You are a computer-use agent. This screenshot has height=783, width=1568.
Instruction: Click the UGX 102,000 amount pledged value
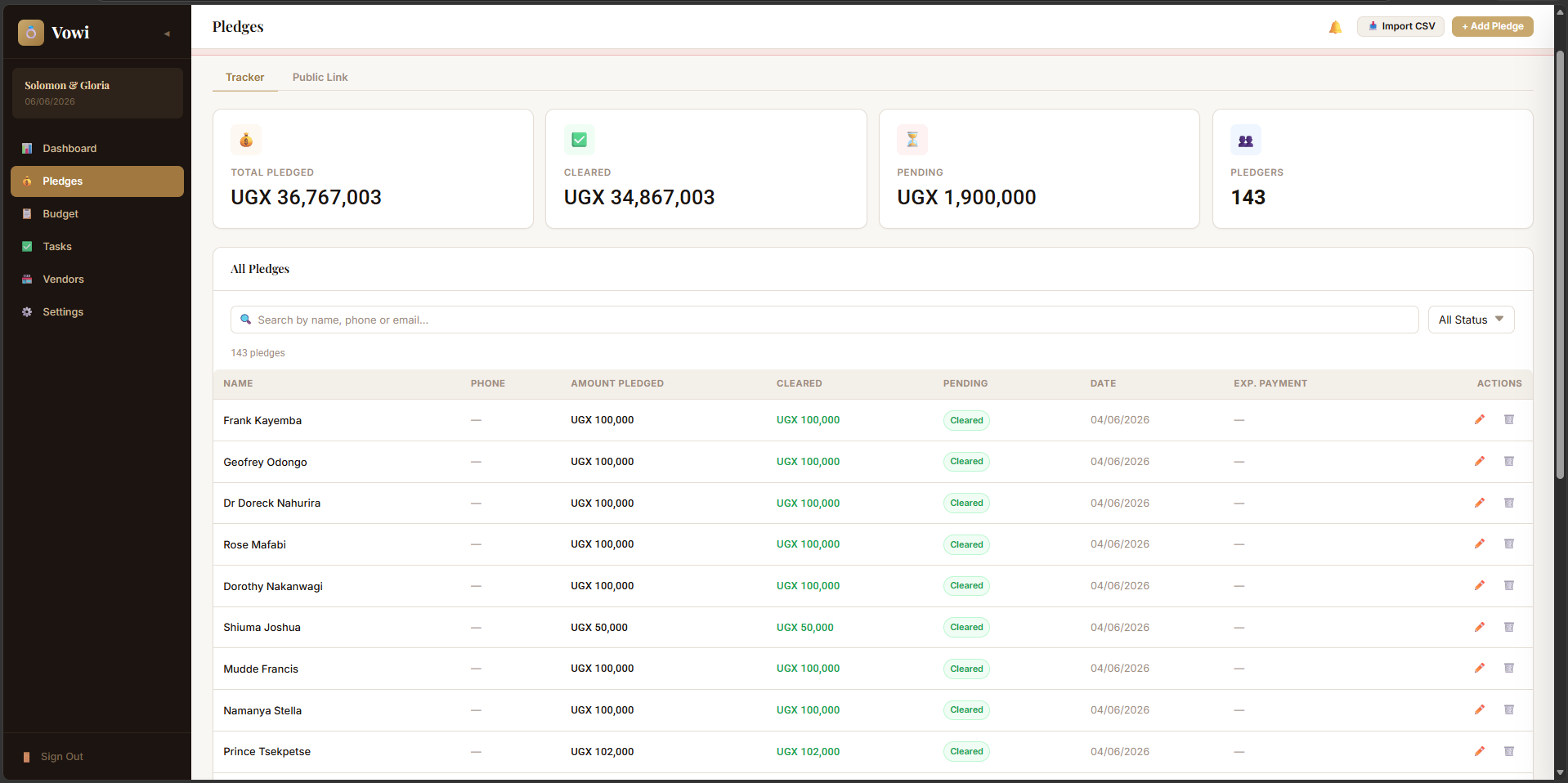click(x=602, y=752)
